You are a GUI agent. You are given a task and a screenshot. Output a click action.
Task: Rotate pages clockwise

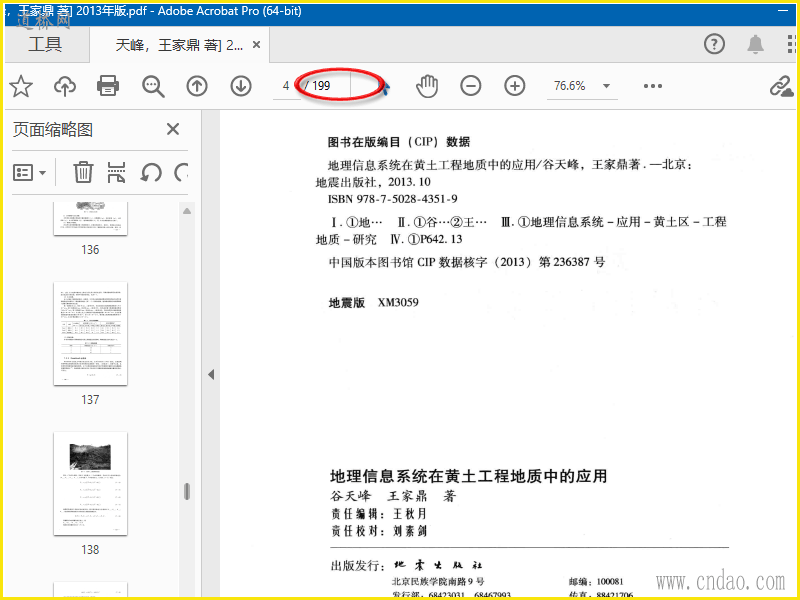(181, 172)
